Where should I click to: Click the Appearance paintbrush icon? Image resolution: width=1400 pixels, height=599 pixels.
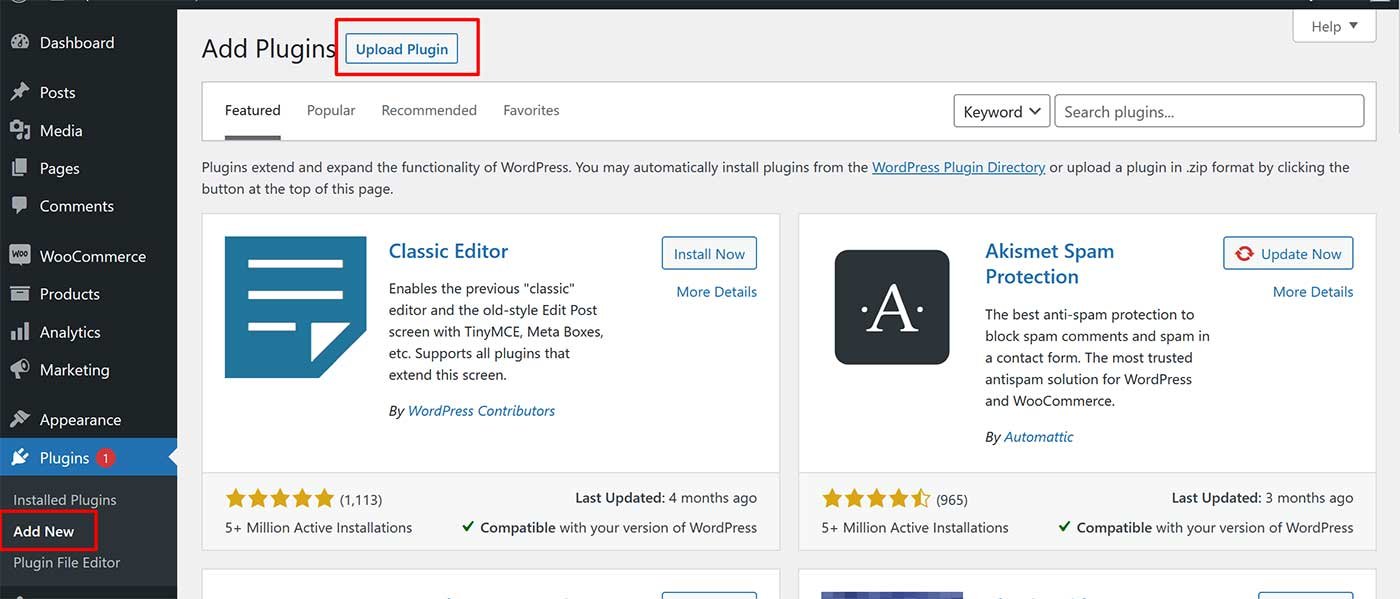pyautogui.click(x=19, y=420)
